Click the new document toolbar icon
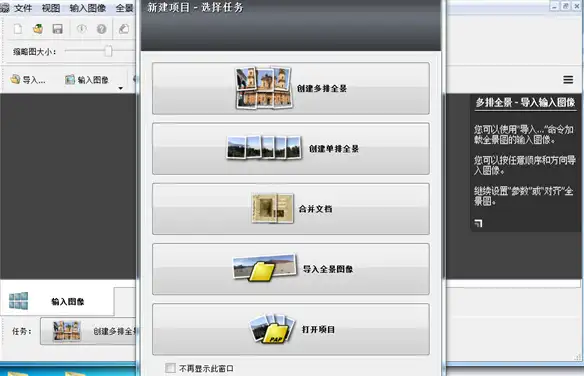The width and height of the screenshot is (584, 376). [x=18, y=29]
